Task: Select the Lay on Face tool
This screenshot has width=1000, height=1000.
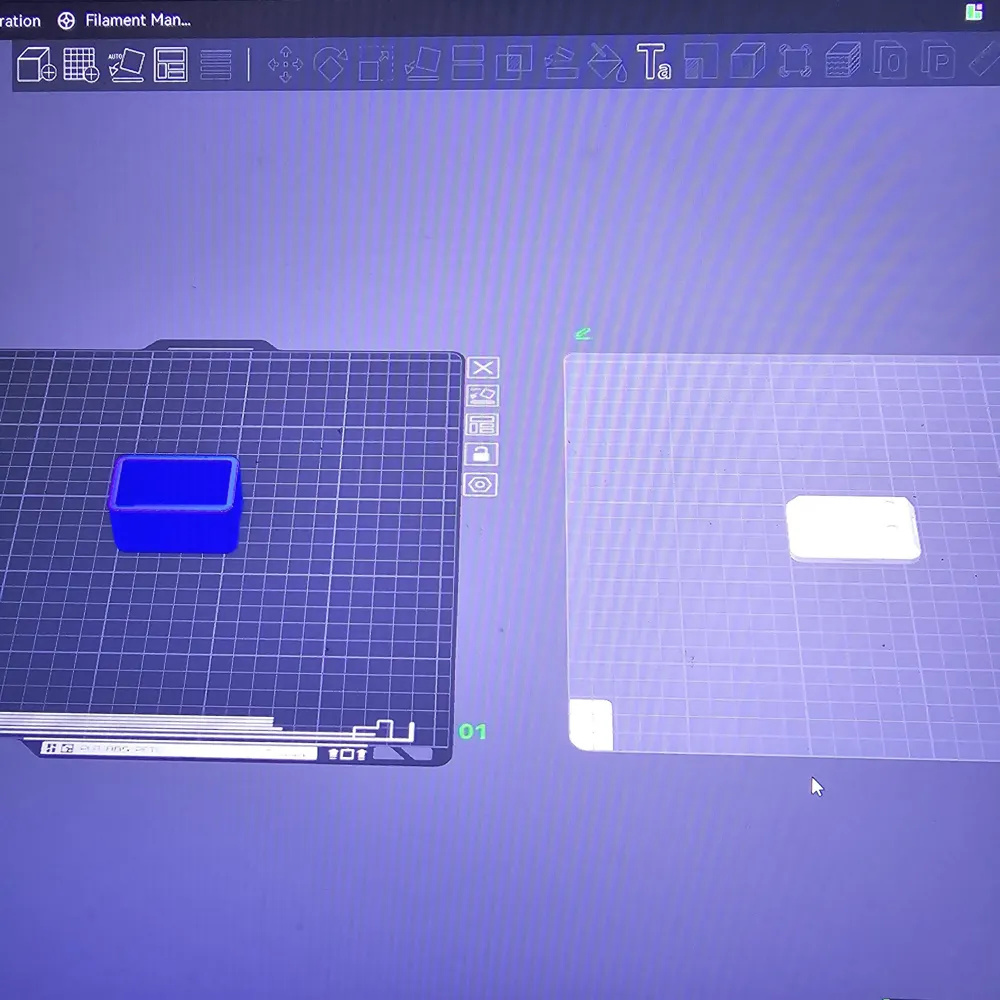Action: [x=422, y=64]
